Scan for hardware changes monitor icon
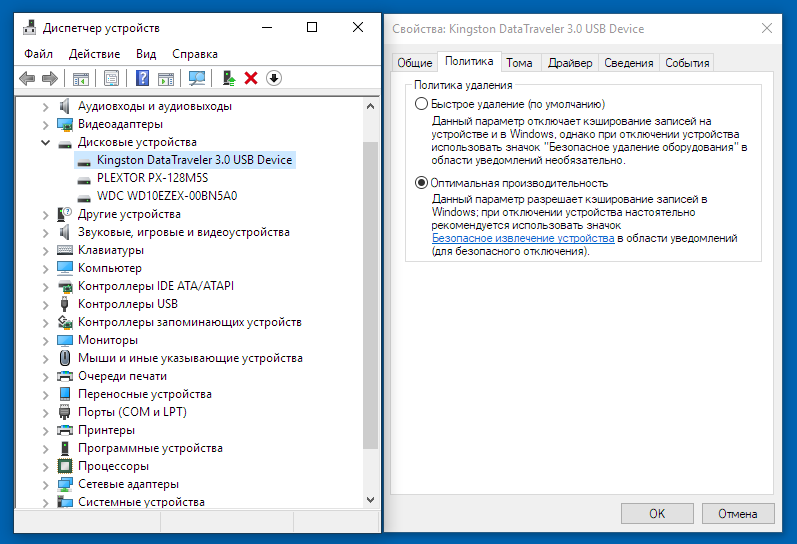The width and height of the screenshot is (797, 544). [197, 78]
